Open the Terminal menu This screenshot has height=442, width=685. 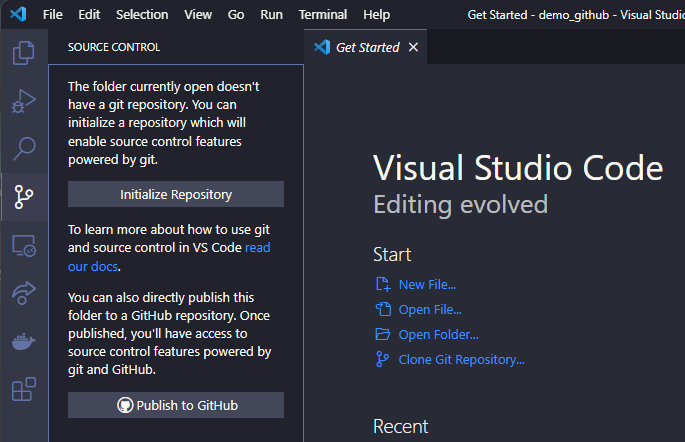tap(323, 15)
